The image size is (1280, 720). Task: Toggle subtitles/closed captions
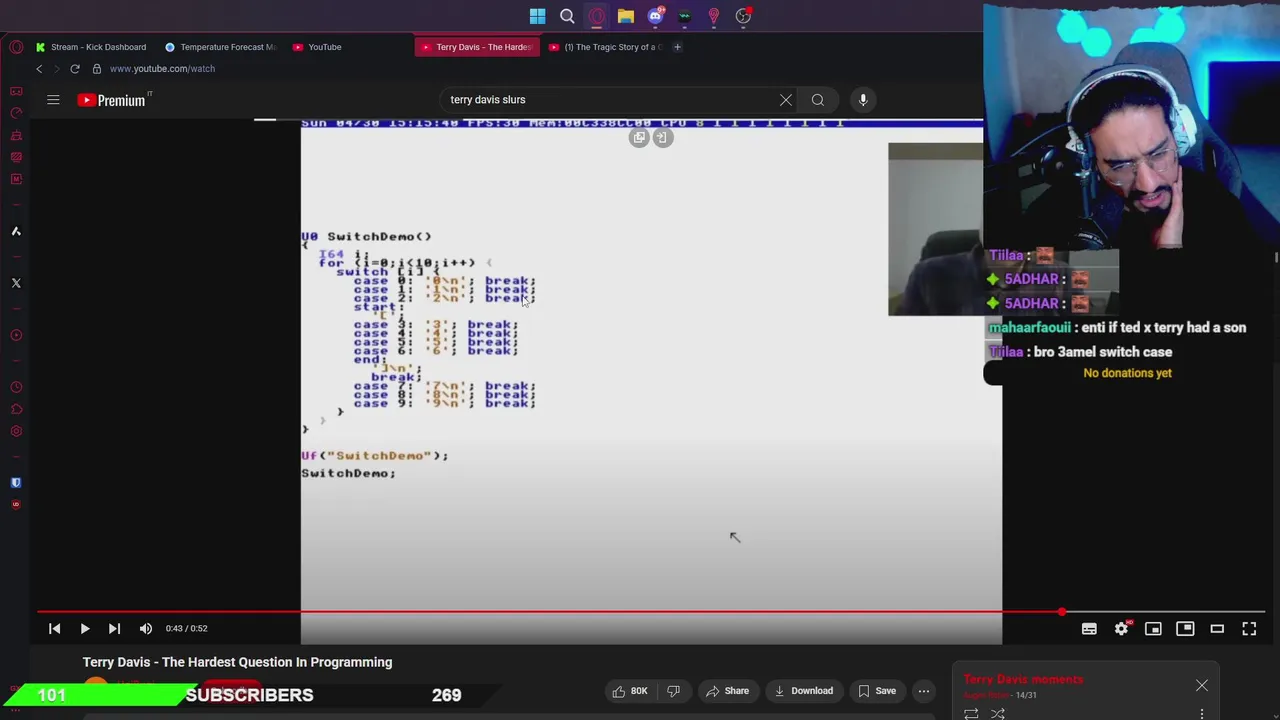1089,628
